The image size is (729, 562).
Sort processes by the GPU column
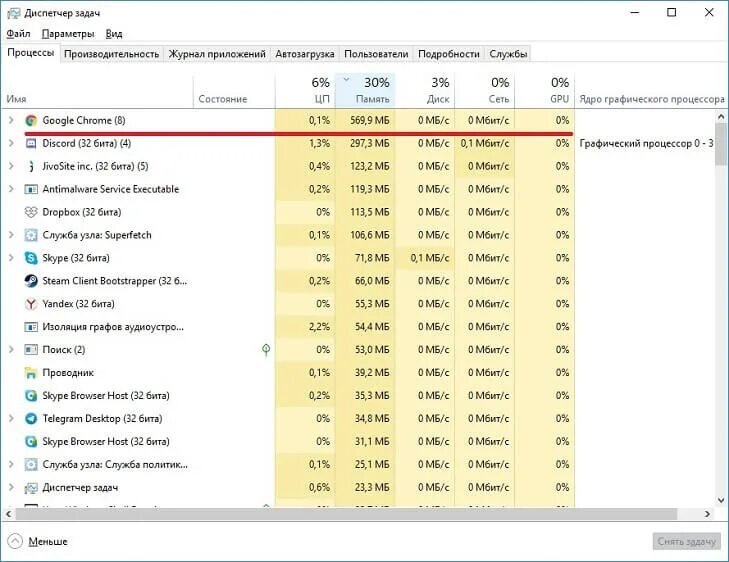544,90
